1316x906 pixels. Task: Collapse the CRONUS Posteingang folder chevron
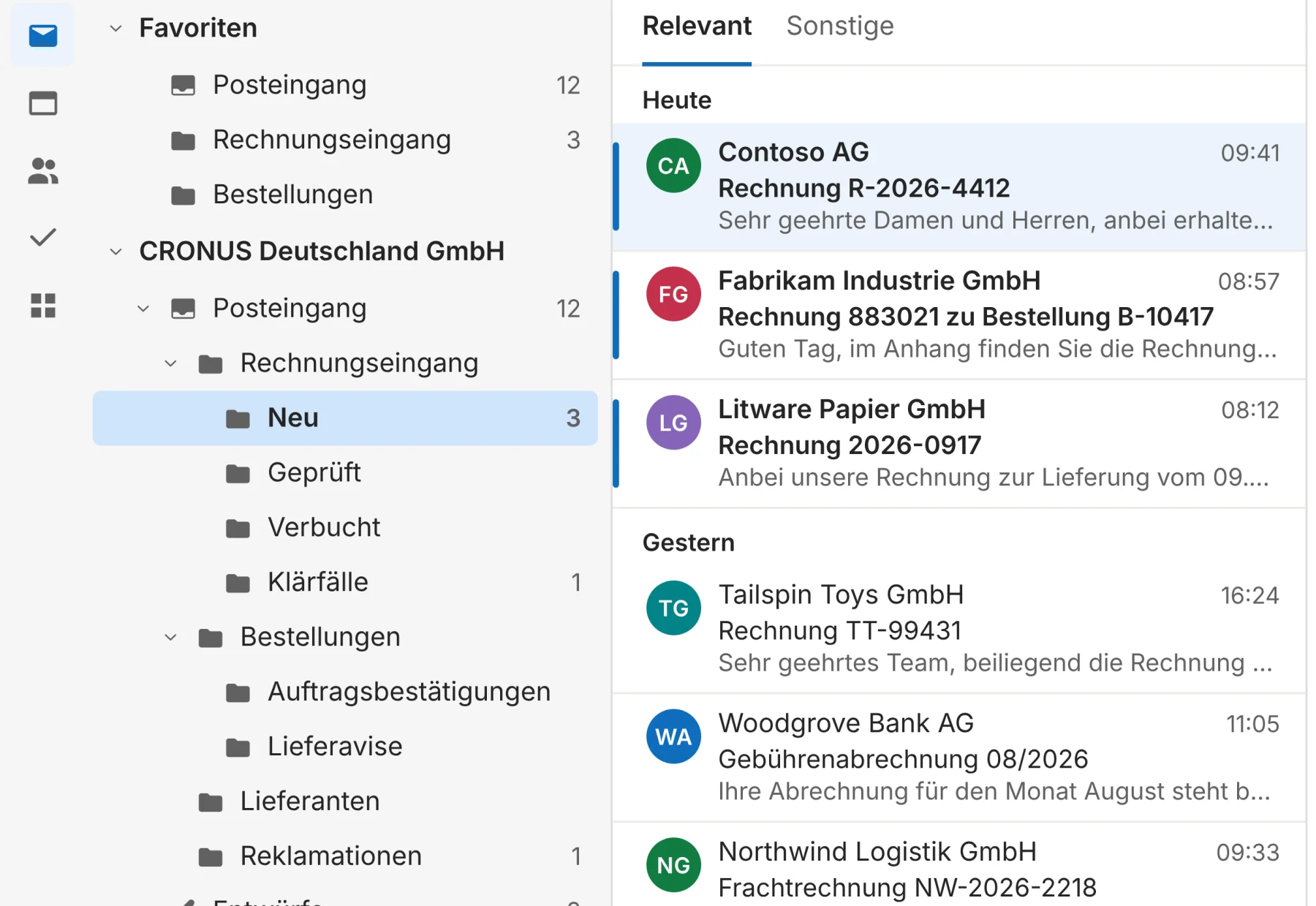click(x=143, y=309)
